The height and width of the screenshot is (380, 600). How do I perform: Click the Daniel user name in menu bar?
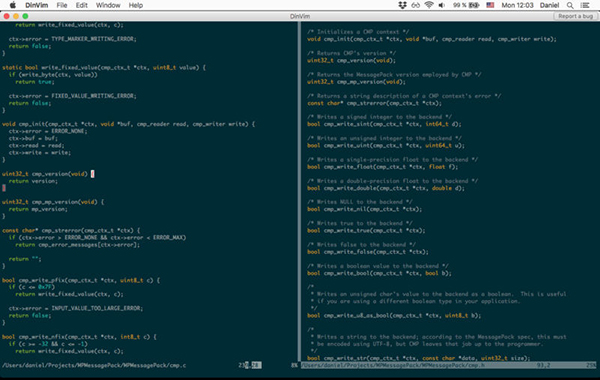click(549, 5)
